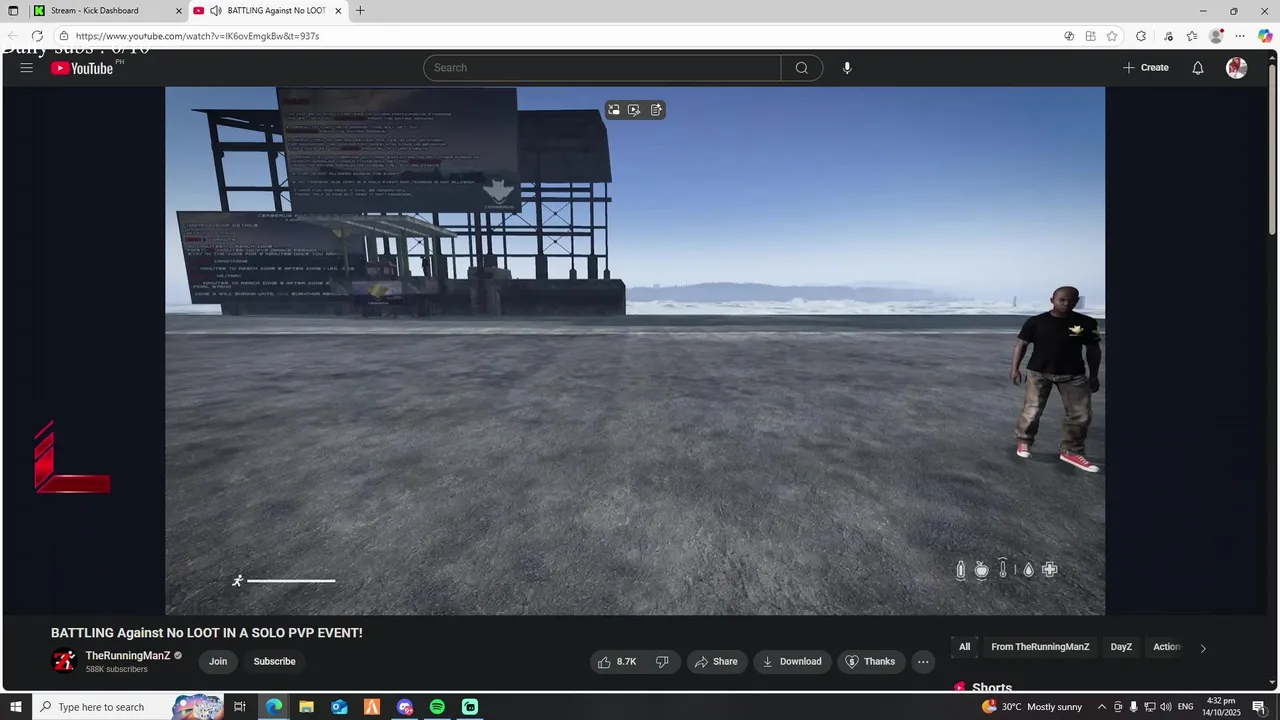The height and width of the screenshot is (720, 1280).
Task: Click the Share button
Action: pos(716,661)
